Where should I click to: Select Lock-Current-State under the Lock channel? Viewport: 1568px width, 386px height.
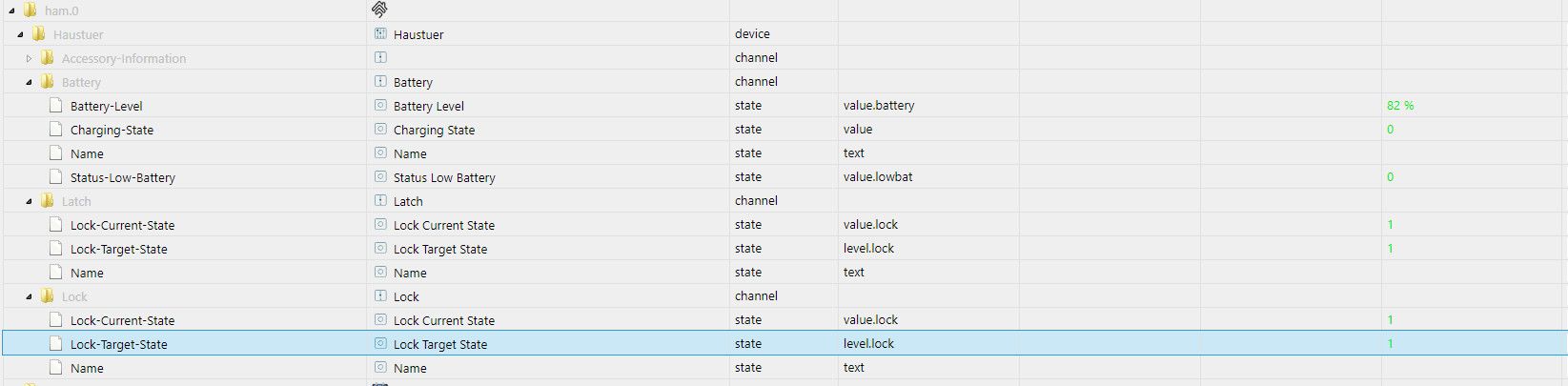pos(122,320)
